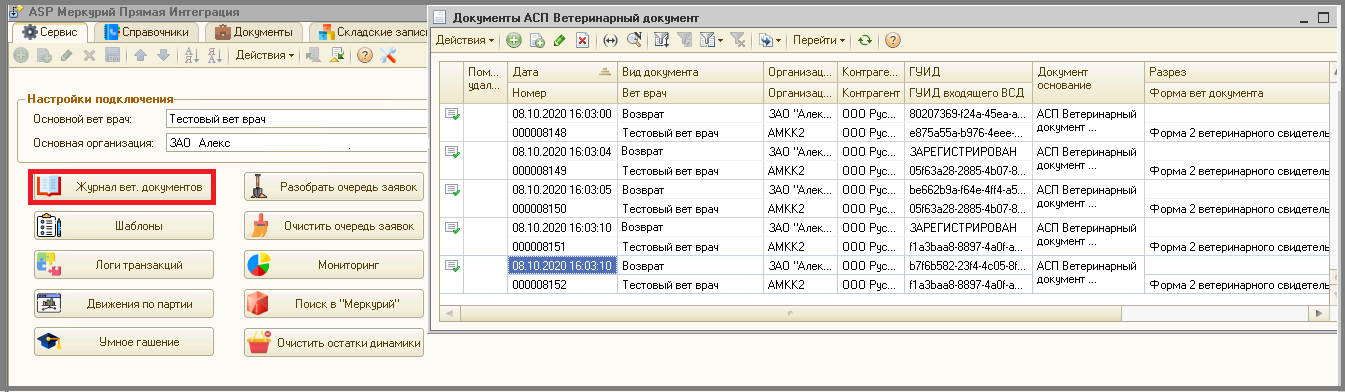Click Очистить остатки динамики

coord(334,342)
